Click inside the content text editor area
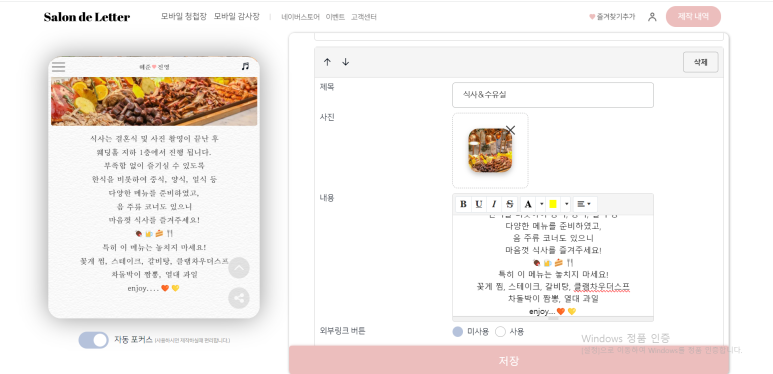 (553, 266)
